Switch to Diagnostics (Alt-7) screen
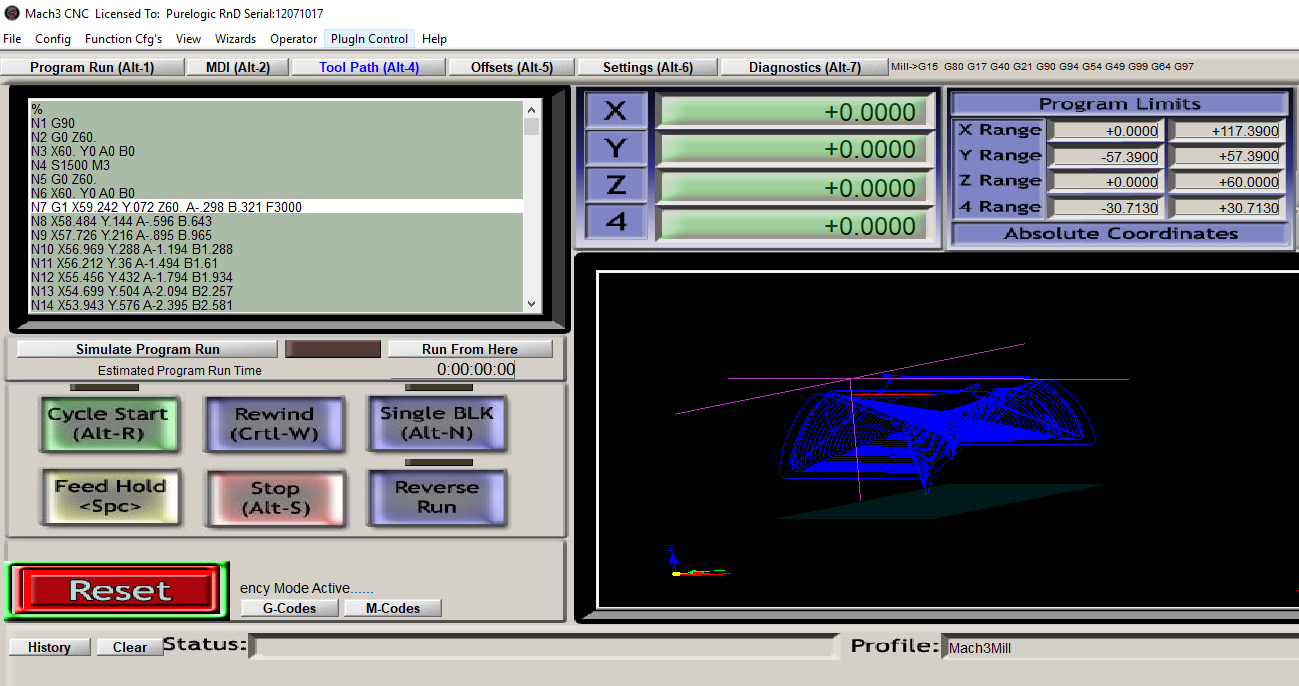 [x=805, y=67]
